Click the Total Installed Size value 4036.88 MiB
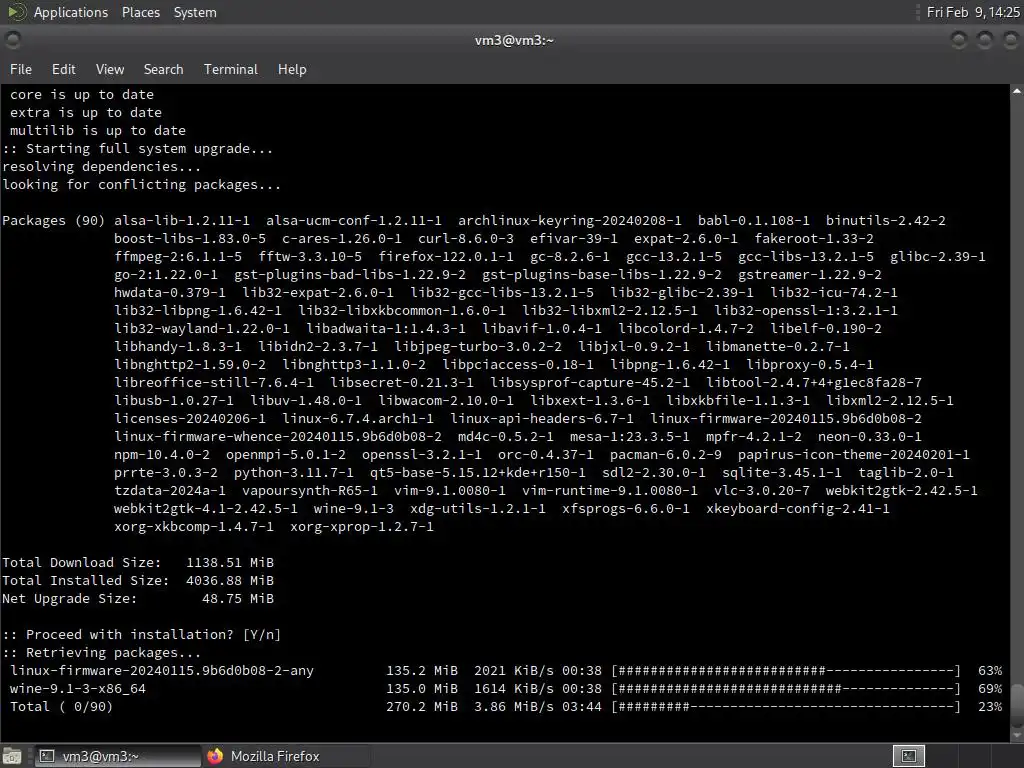 coord(230,581)
